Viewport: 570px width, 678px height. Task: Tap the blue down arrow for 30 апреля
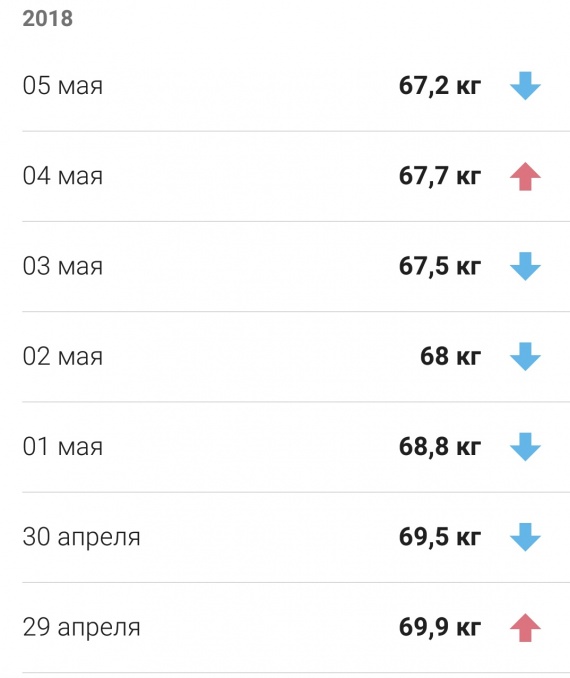coord(525,537)
